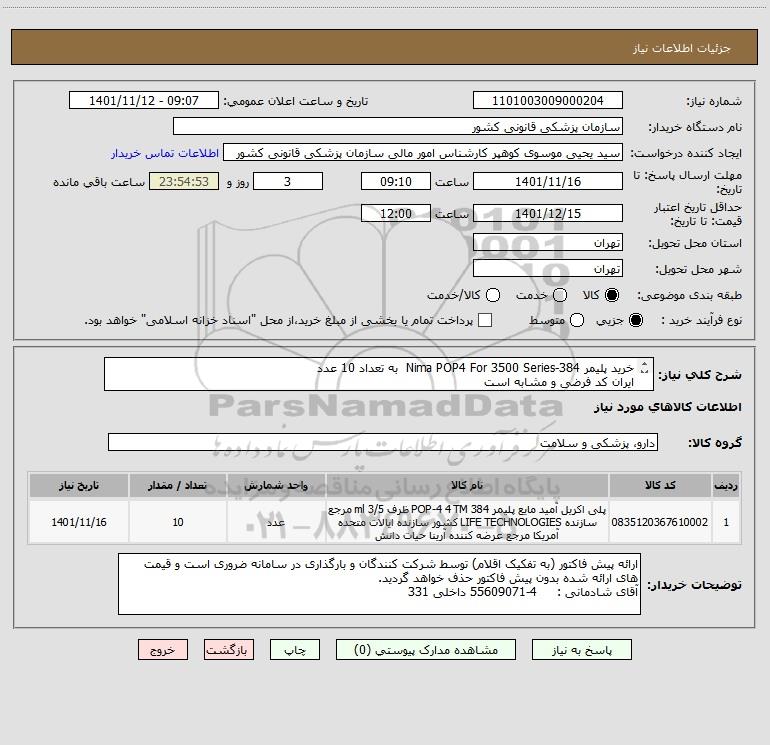
Task: Click product code 0835120367610002 cell
Action: tap(660, 522)
